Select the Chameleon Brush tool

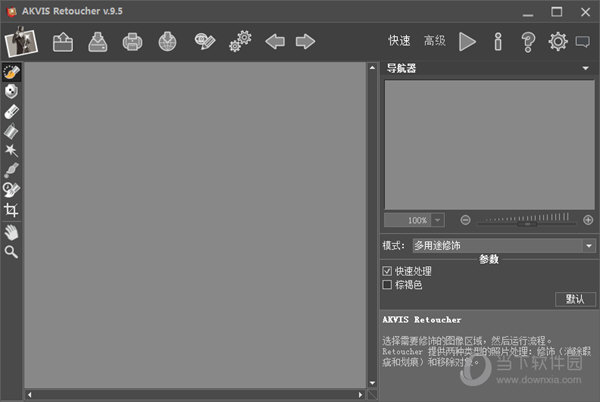tap(11, 170)
